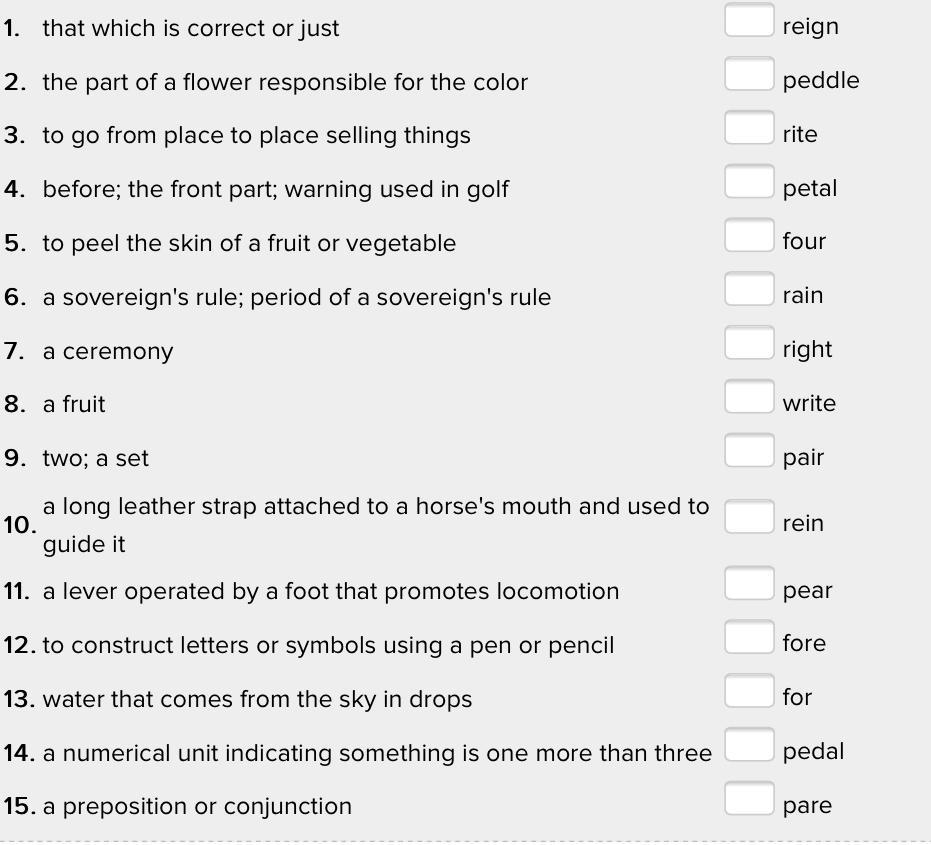Activate the answer box beside "four"
Viewport: 931px width, 845px height.
pos(749,236)
